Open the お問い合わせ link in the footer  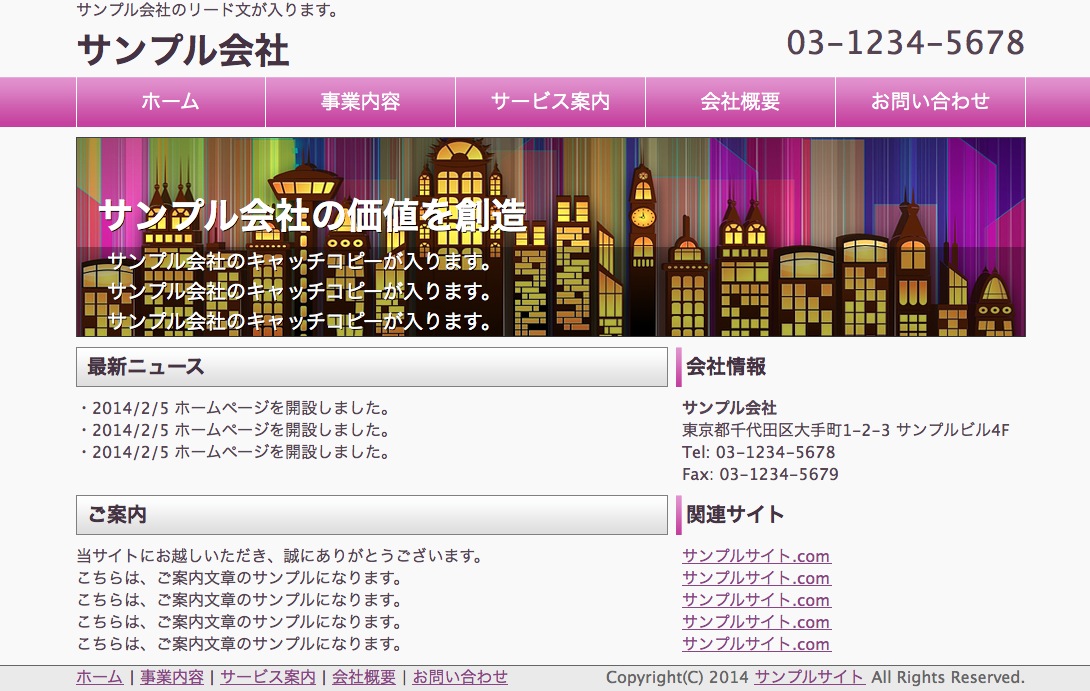pyautogui.click(x=460, y=678)
